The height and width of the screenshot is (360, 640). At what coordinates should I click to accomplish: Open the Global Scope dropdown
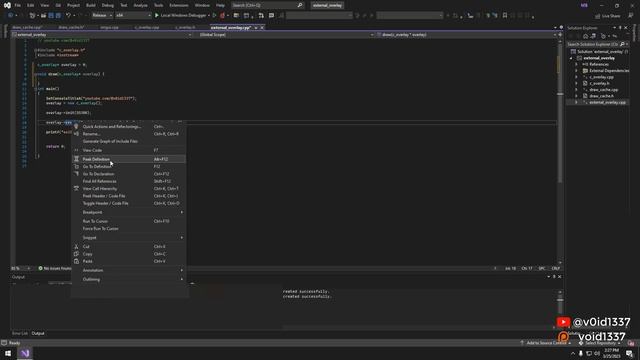(286, 35)
